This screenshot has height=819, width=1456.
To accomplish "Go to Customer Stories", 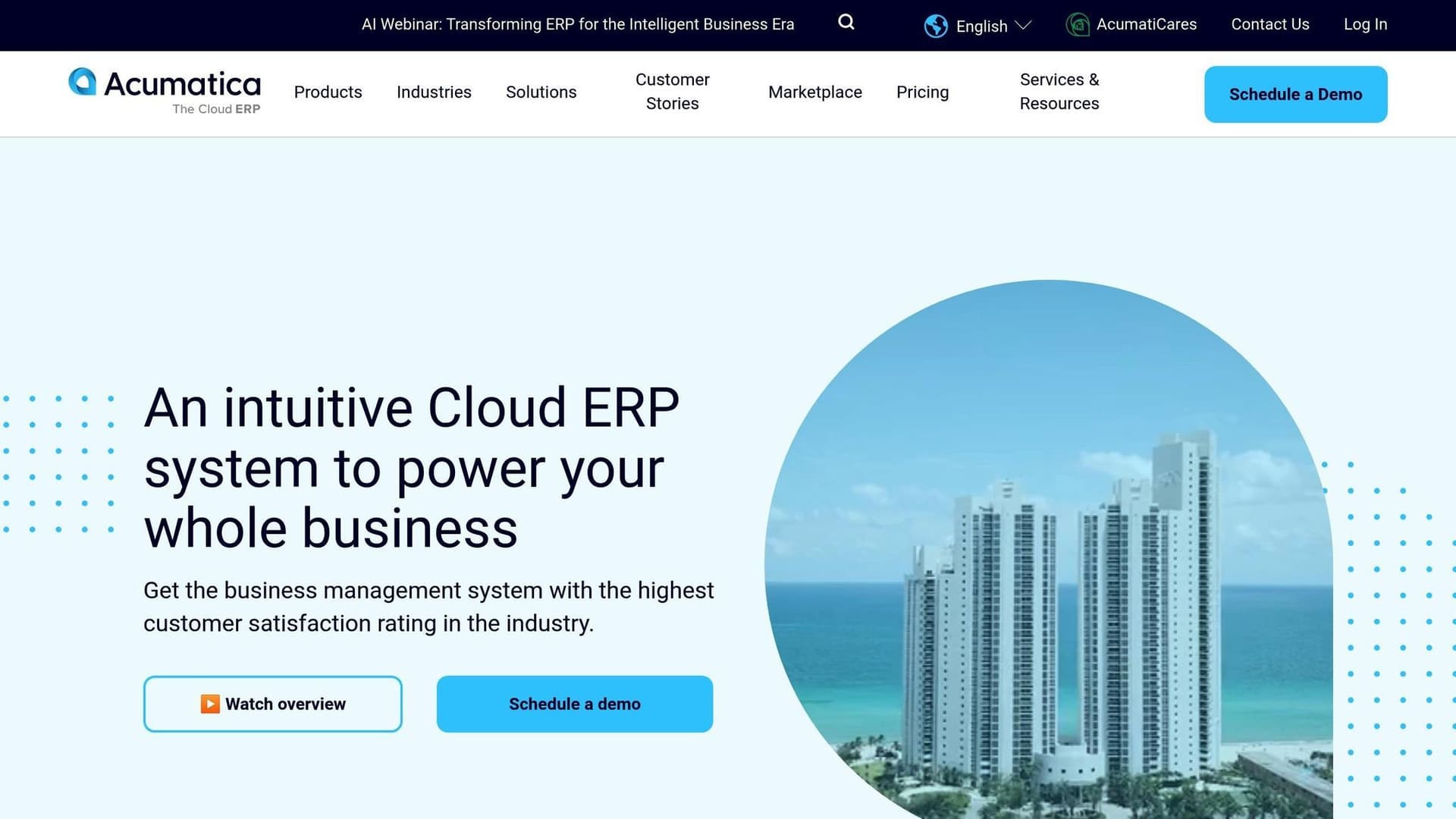I will [x=672, y=92].
